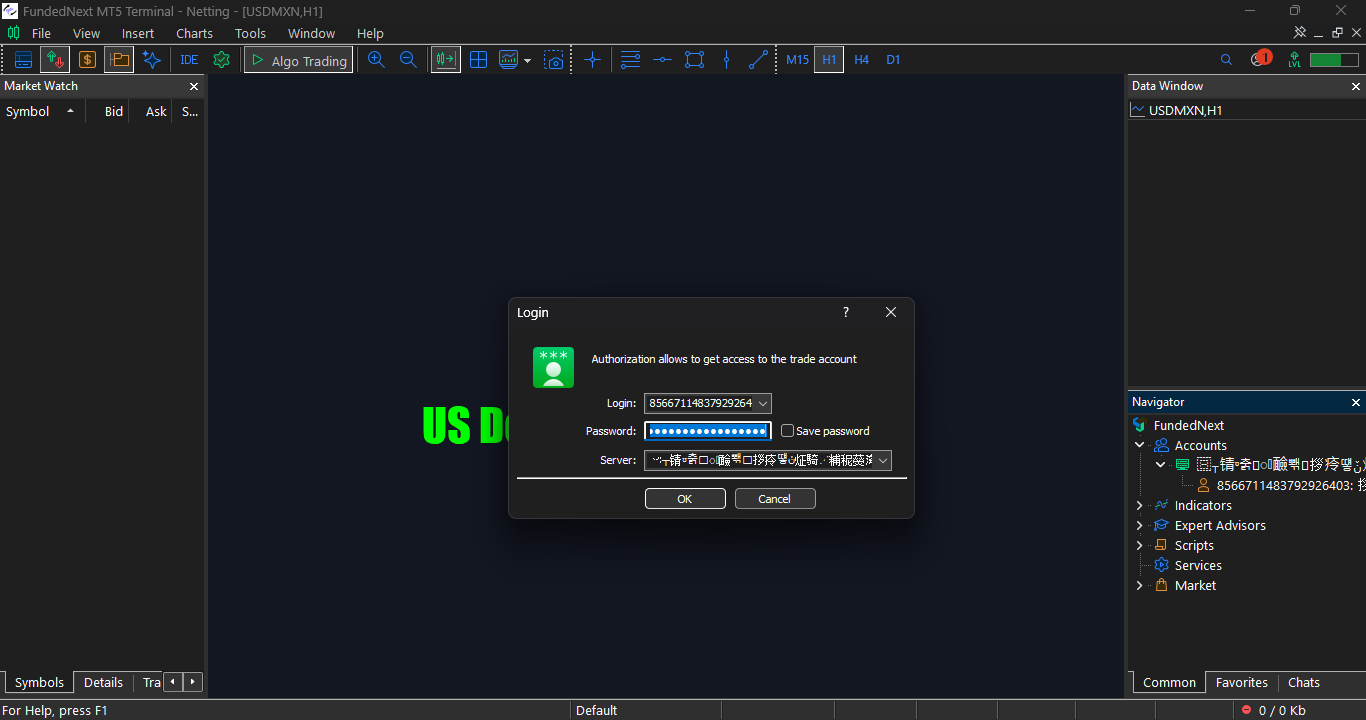Click the Accounts people icon in Navigator
1366x720 pixels.
pyautogui.click(x=1161, y=445)
